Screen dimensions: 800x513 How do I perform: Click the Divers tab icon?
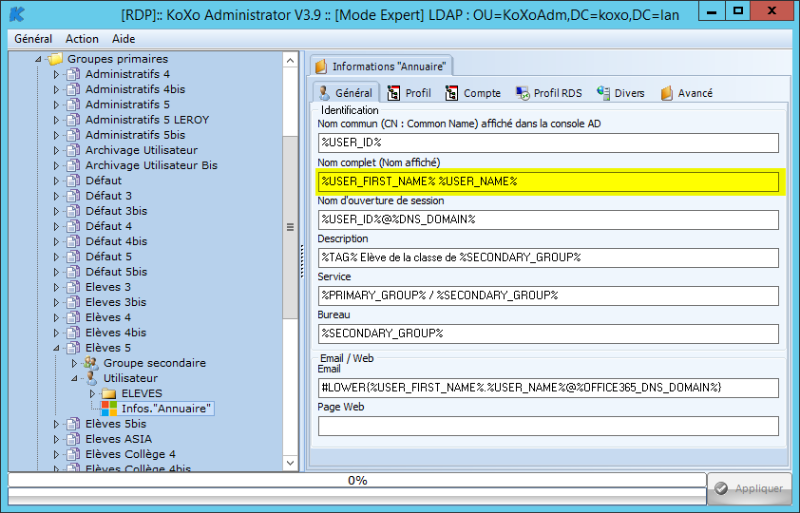[x=603, y=93]
